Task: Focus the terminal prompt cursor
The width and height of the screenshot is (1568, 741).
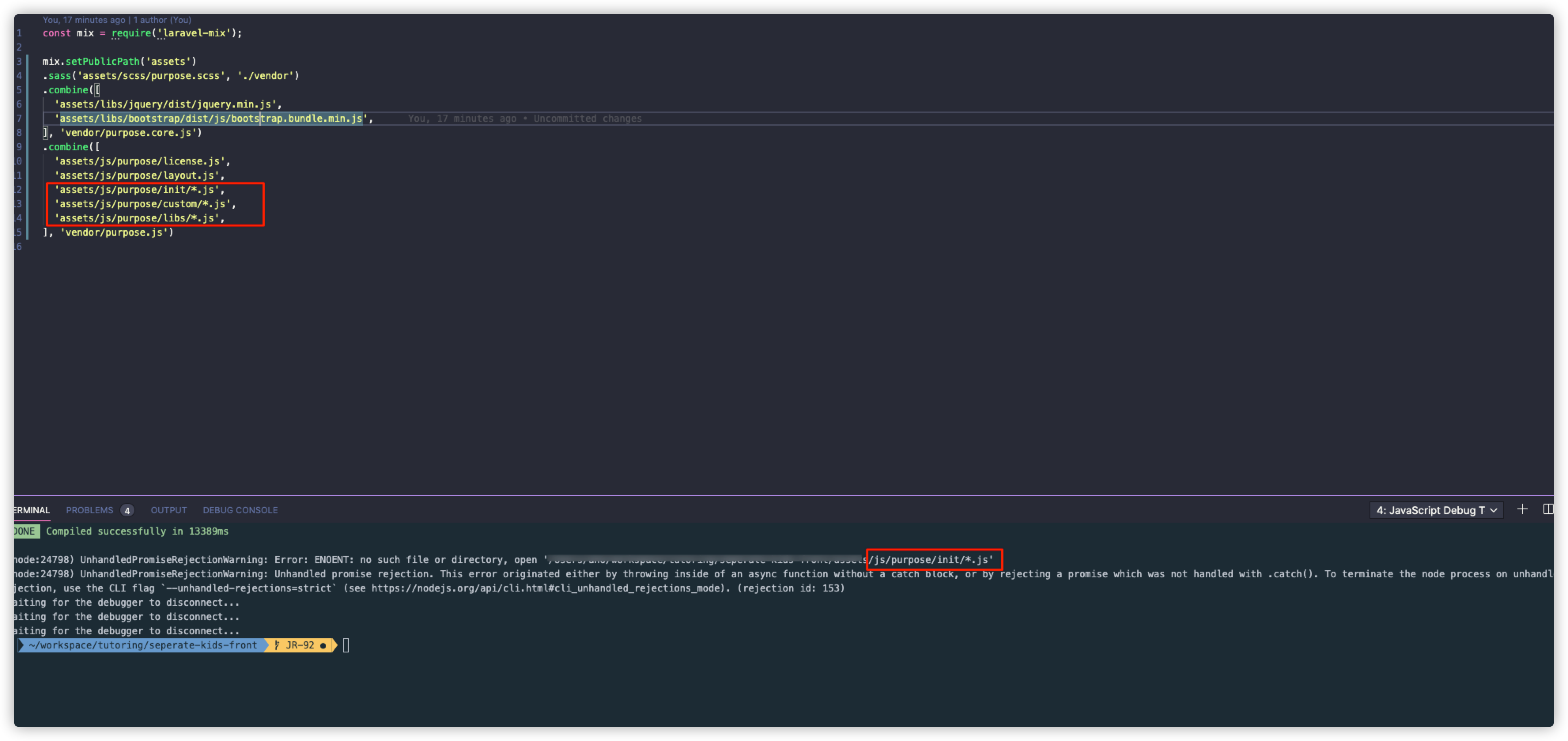Action: click(346, 645)
